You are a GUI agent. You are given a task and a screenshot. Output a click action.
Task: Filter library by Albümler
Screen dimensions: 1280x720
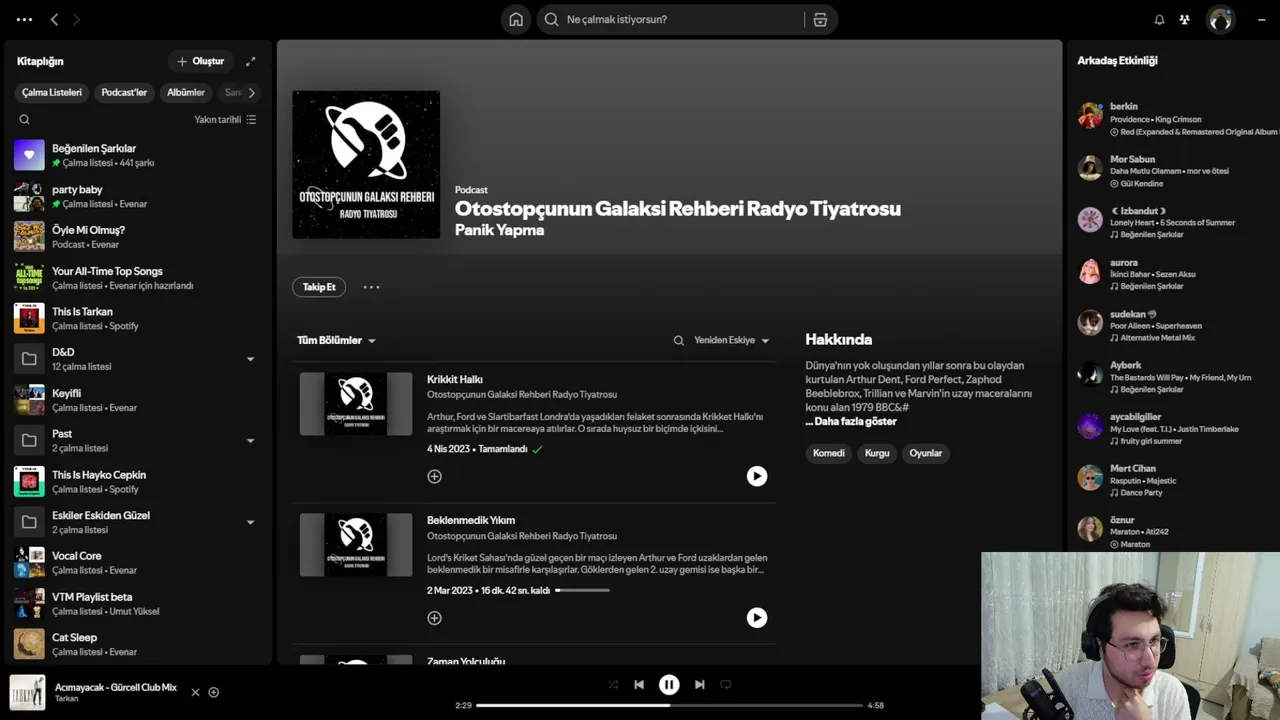pyautogui.click(x=186, y=92)
